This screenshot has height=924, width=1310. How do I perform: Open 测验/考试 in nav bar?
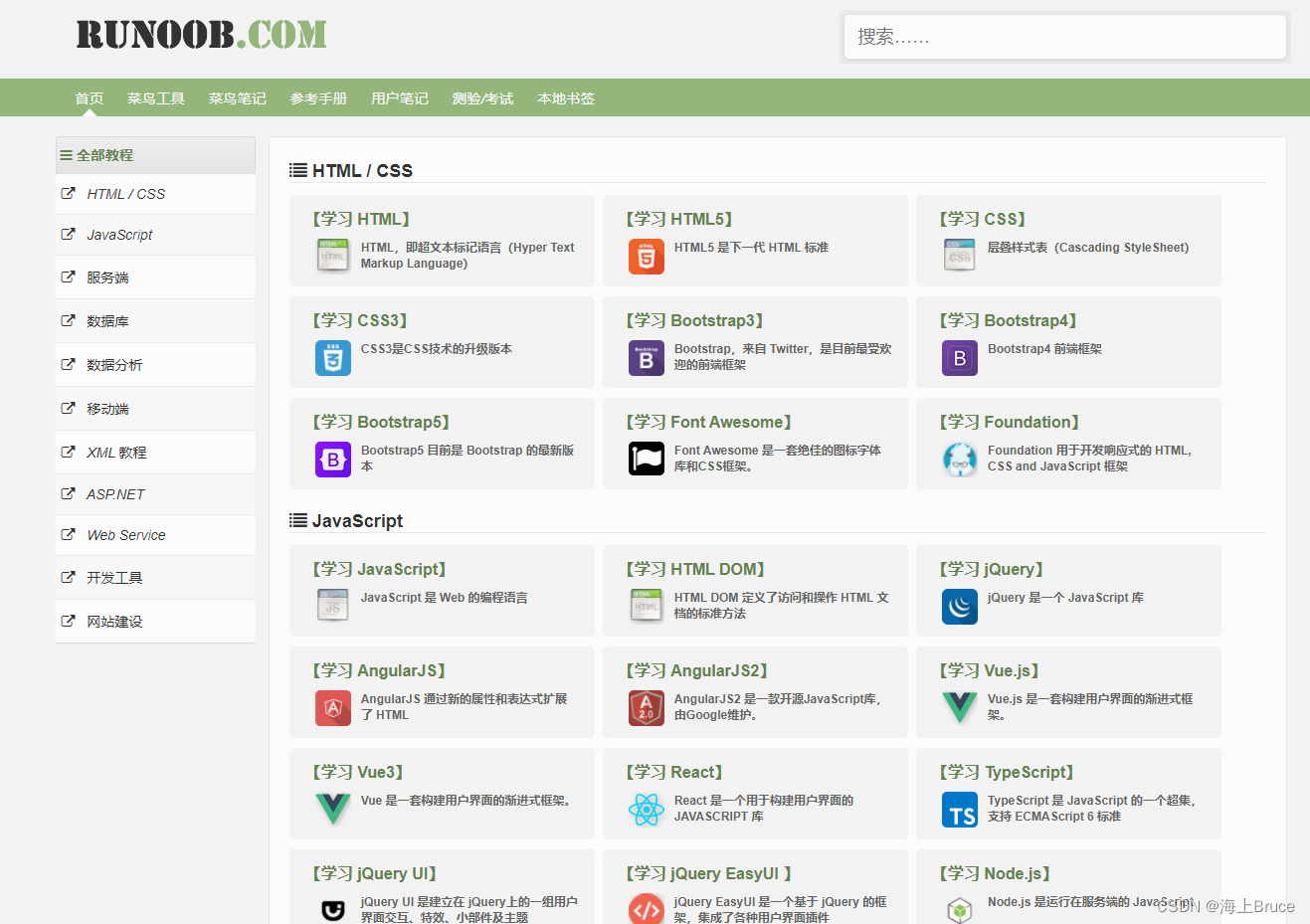(x=483, y=98)
